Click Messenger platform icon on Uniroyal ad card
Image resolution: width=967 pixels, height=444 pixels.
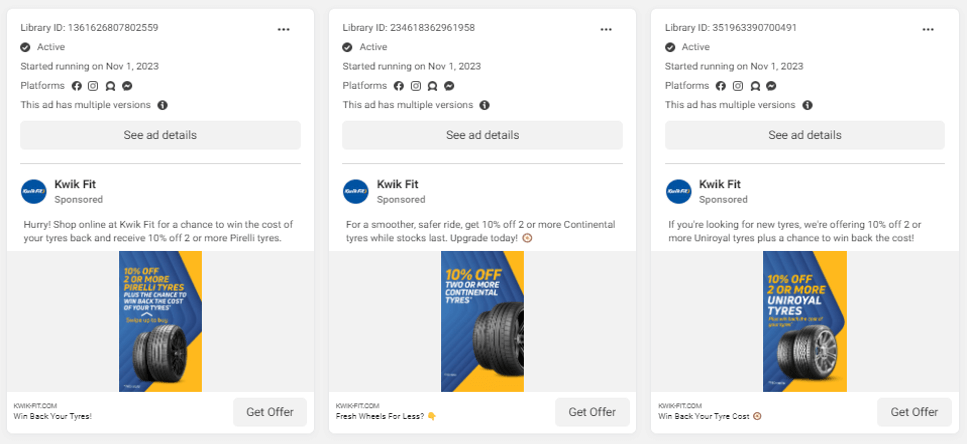coord(772,86)
